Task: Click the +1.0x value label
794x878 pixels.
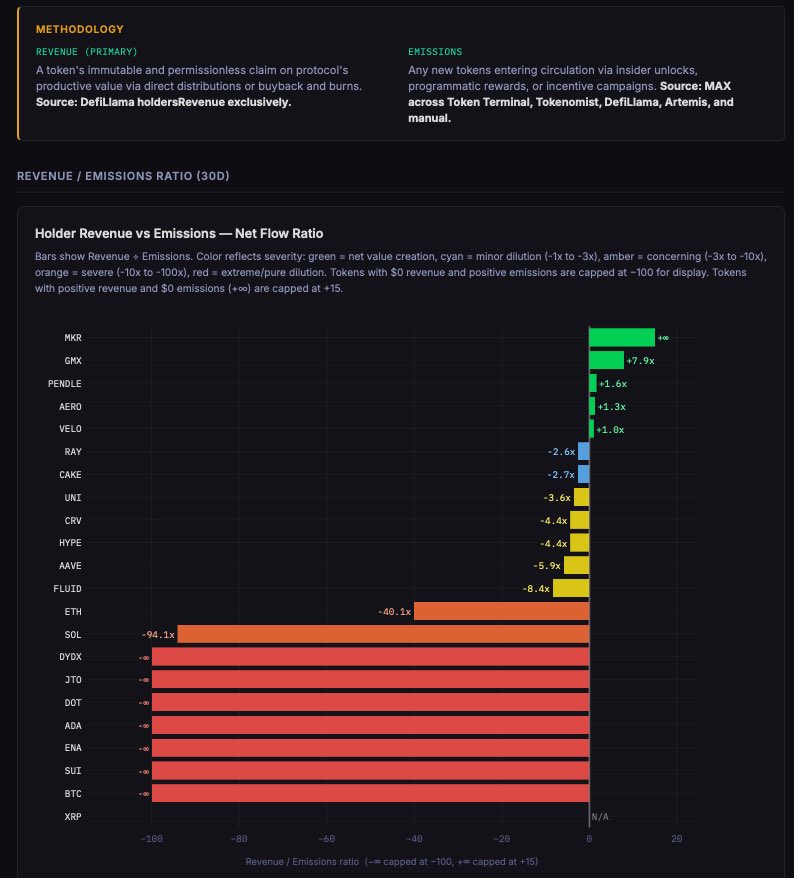Action: tap(610, 429)
